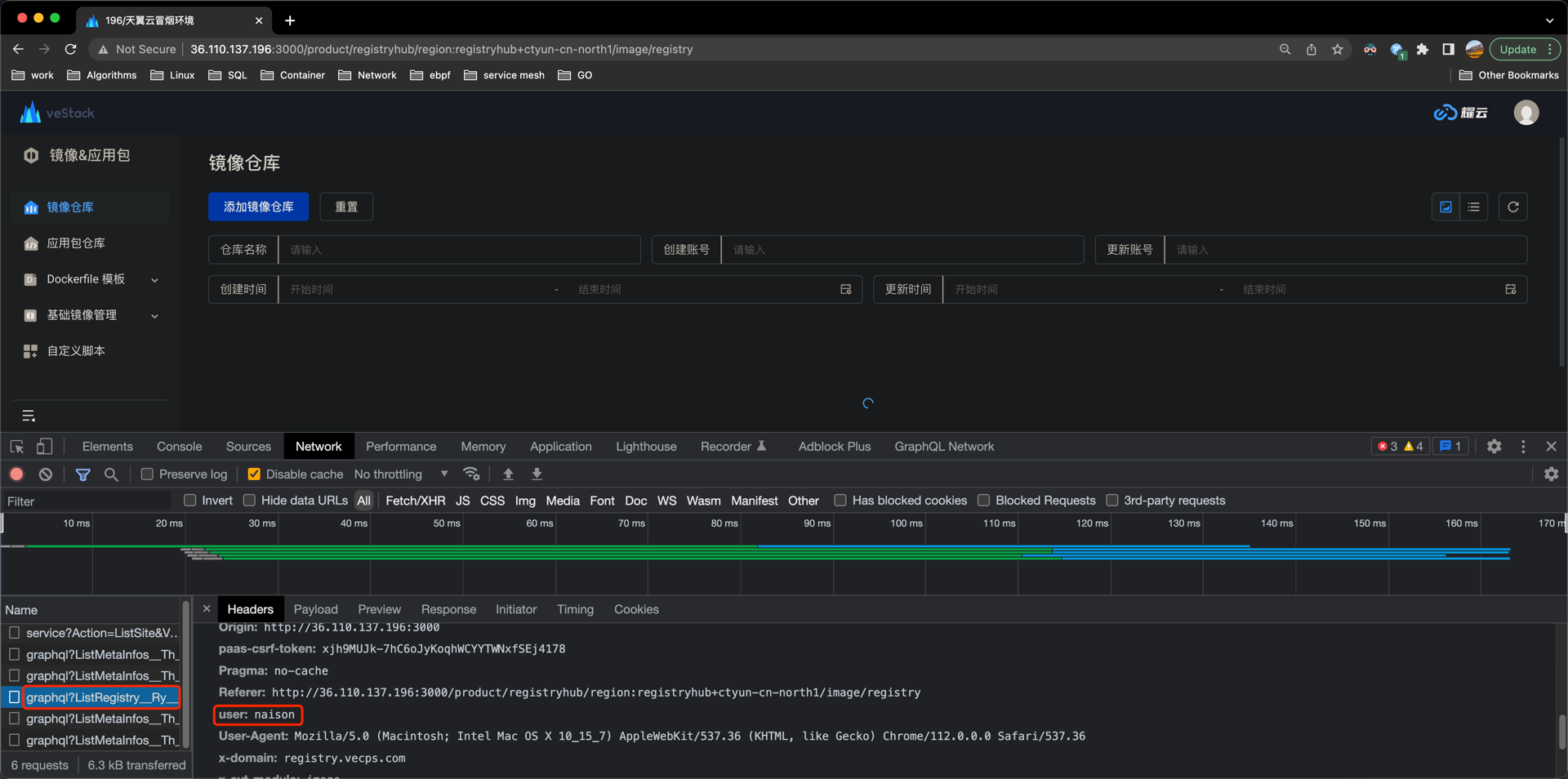Click the 仓库名称 input field

click(x=459, y=250)
